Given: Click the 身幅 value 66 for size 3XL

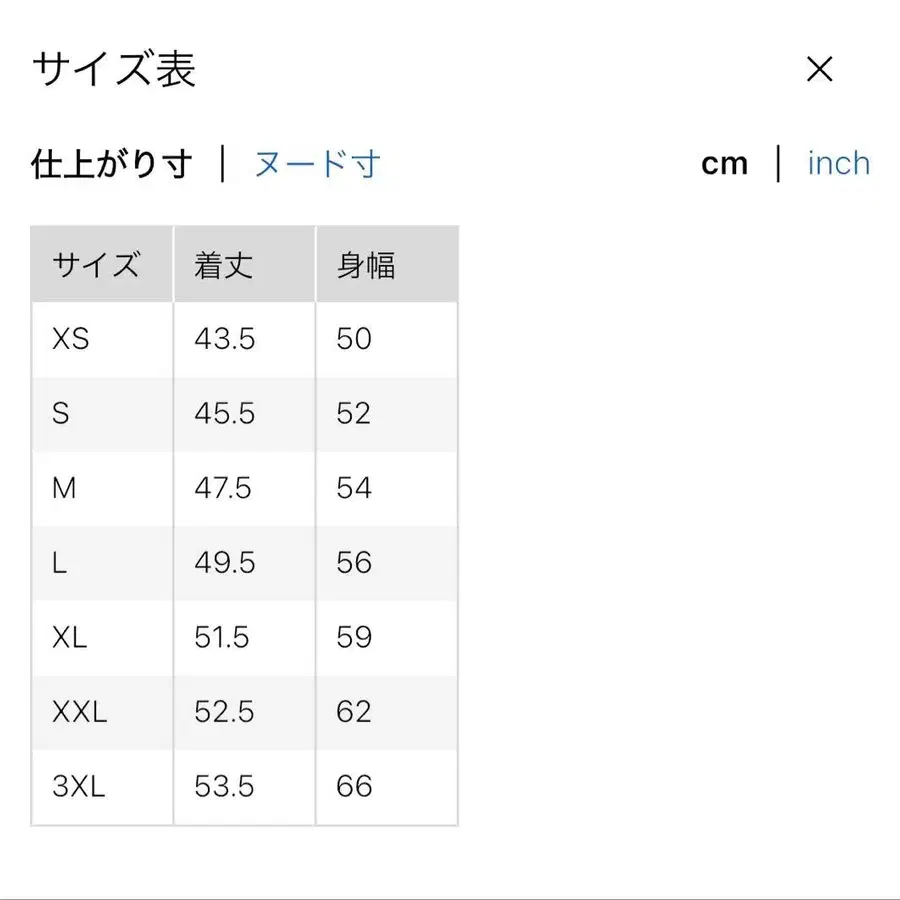Looking at the screenshot, I should tap(352, 787).
